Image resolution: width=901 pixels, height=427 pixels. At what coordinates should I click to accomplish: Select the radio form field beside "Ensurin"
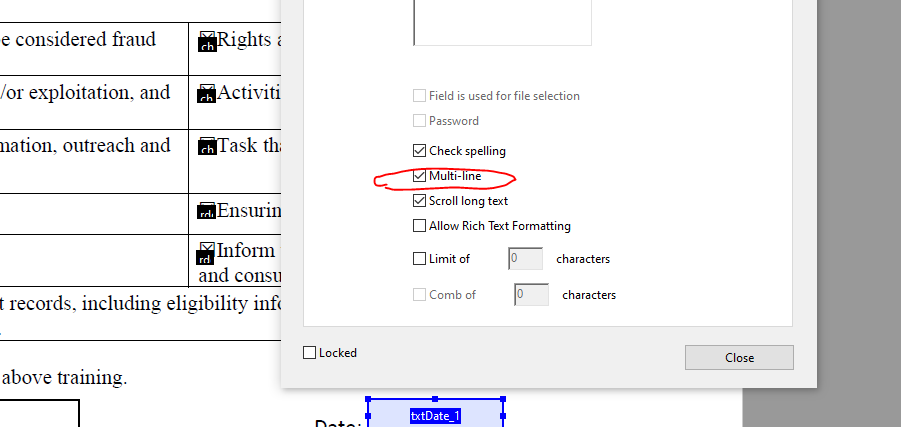point(207,210)
